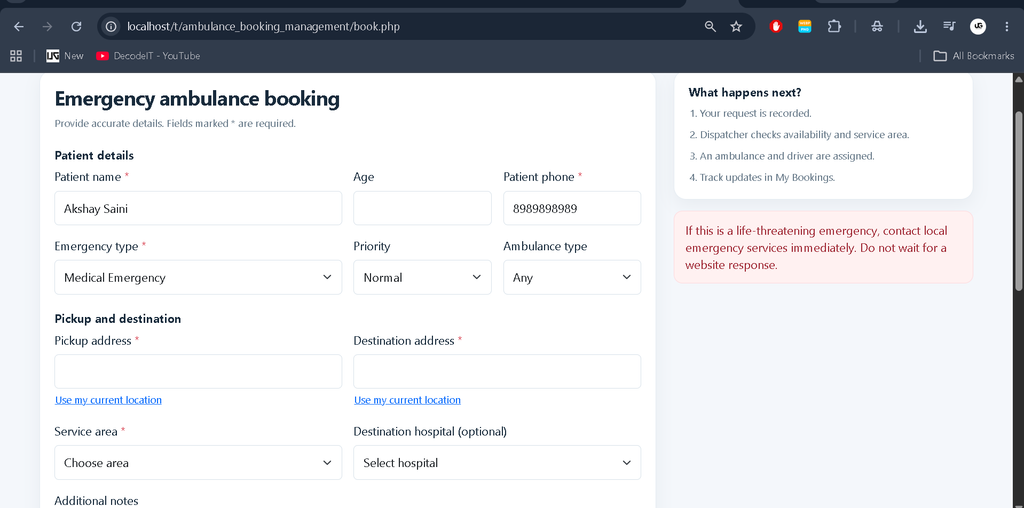This screenshot has height=508, width=1024.
Task: Click Use my current location under Pickup address
Action: (108, 400)
